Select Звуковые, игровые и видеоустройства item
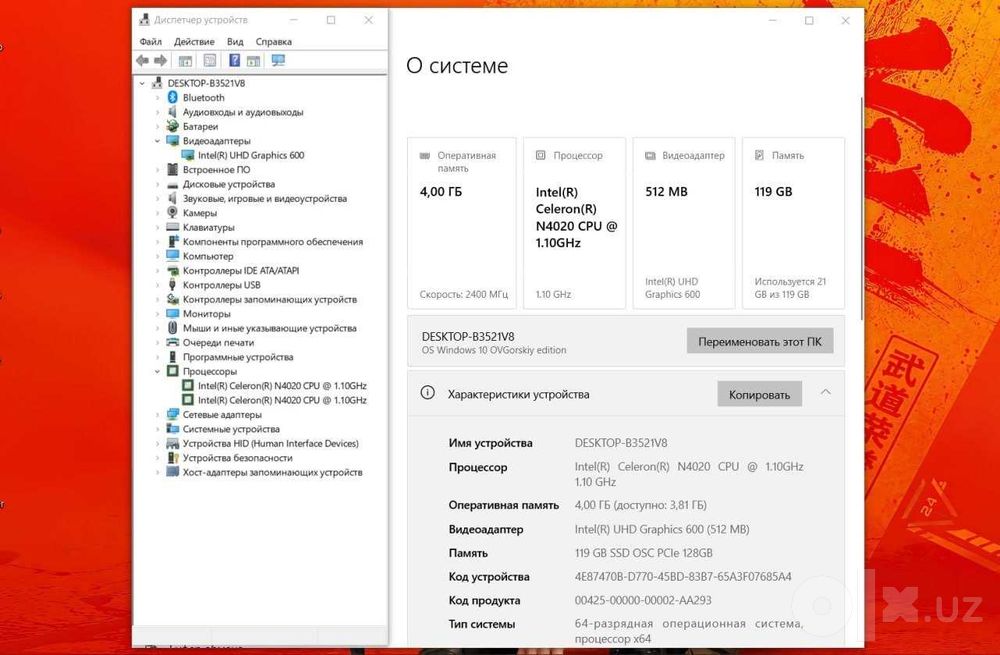Image resolution: width=1000 pixels, height=655 pixels. tap(265, 198)
